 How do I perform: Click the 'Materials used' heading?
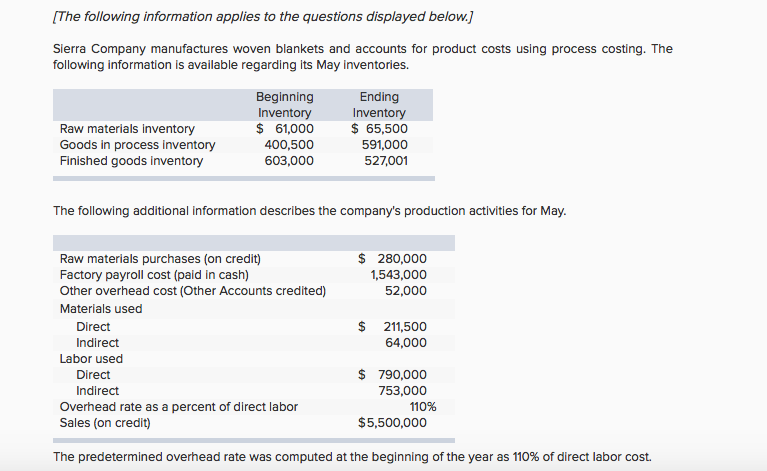pos(101,309)
